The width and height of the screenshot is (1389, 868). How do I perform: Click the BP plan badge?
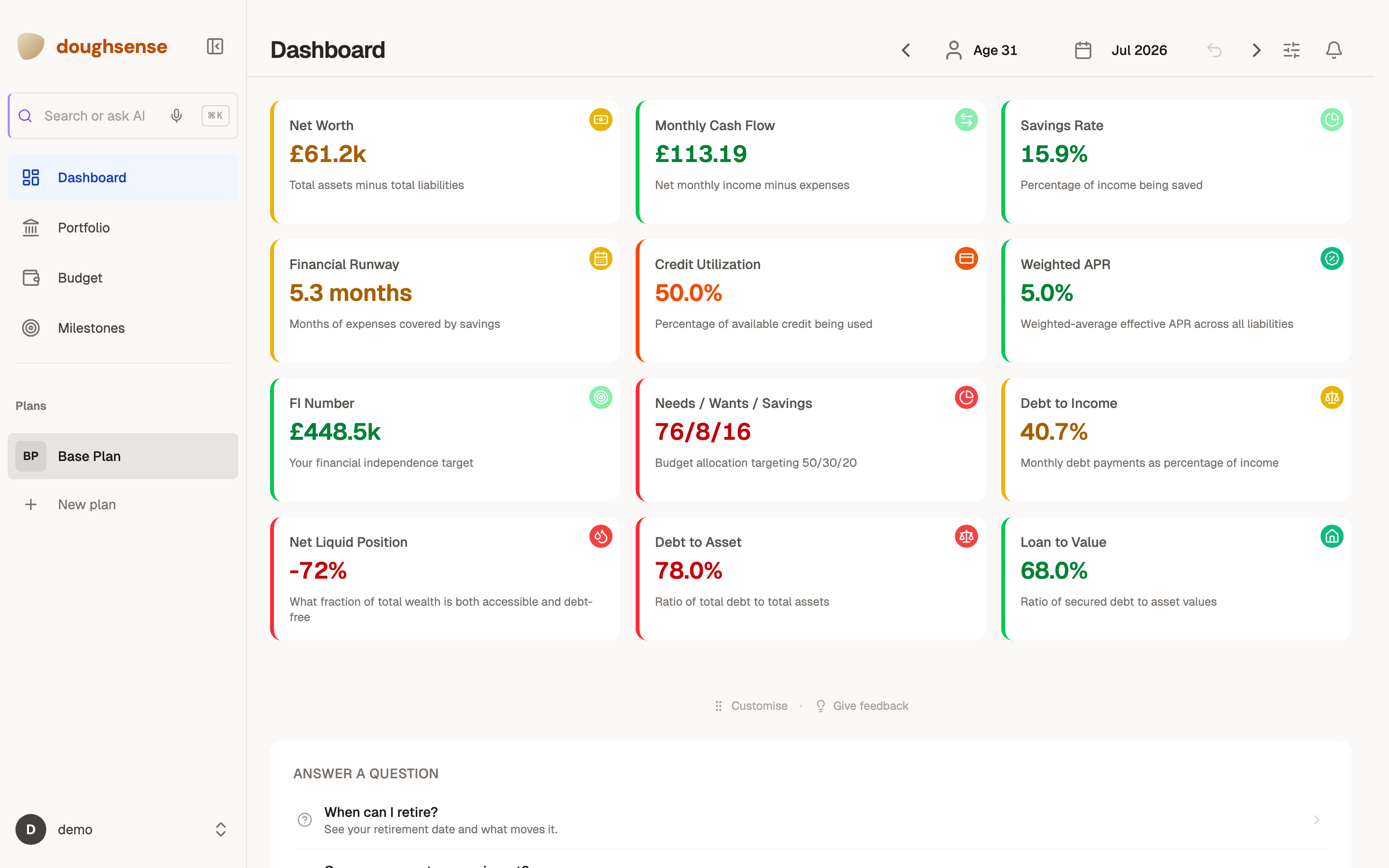click(x=31, y=456)
